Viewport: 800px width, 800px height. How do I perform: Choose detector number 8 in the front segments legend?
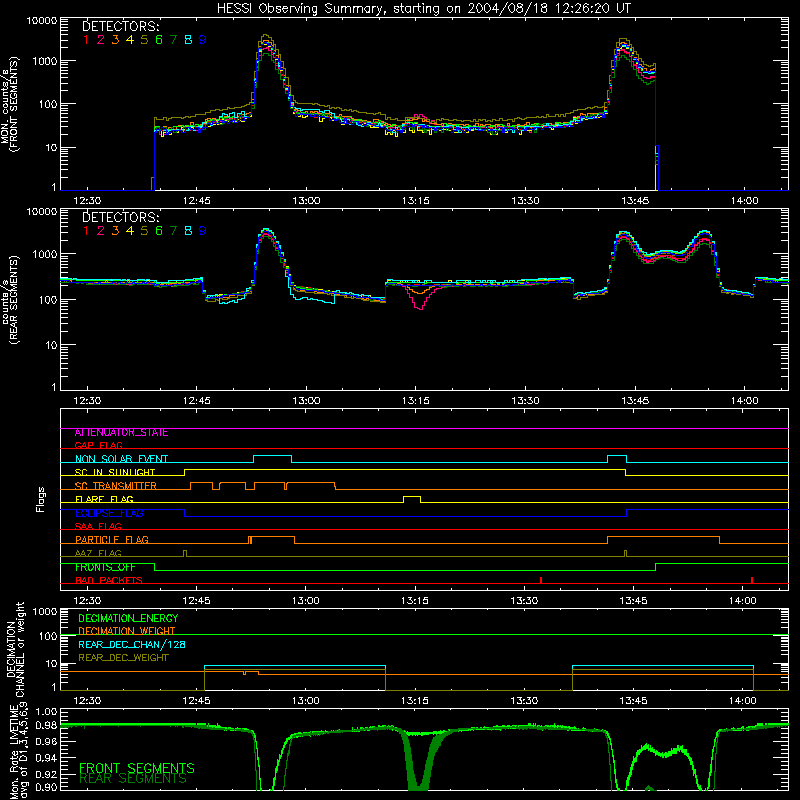coord(188,40)
